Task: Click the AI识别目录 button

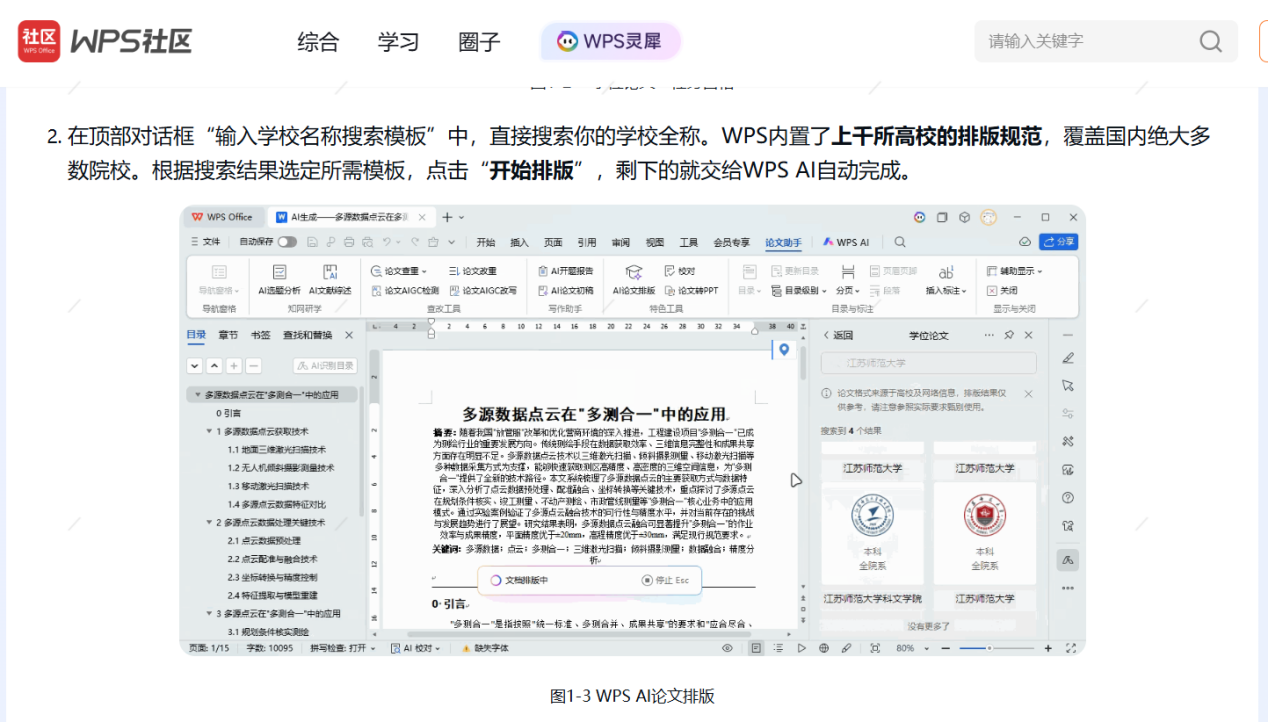Action: click(x=325, y=366)
